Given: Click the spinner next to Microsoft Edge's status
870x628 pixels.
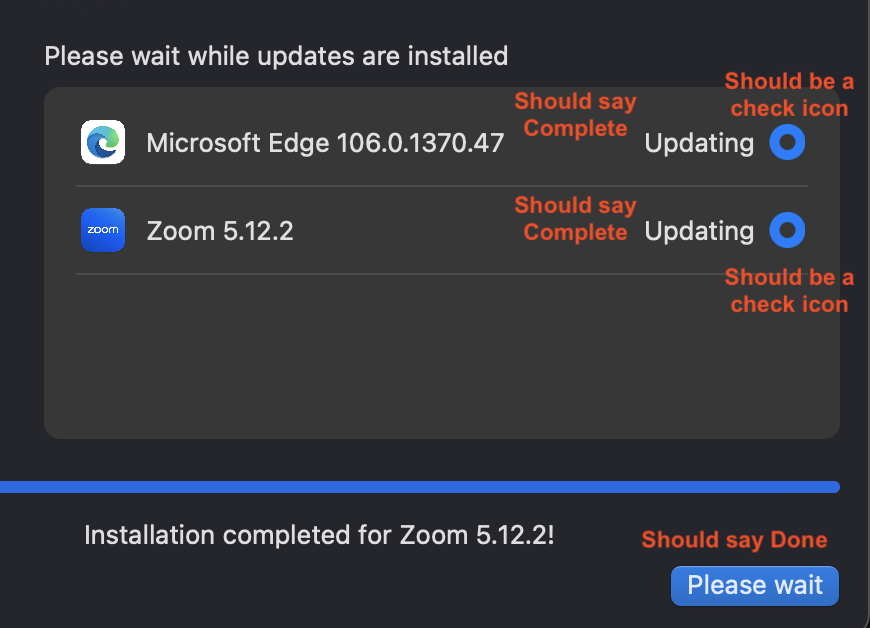Looking at the screenshot, I should (787, 142).
